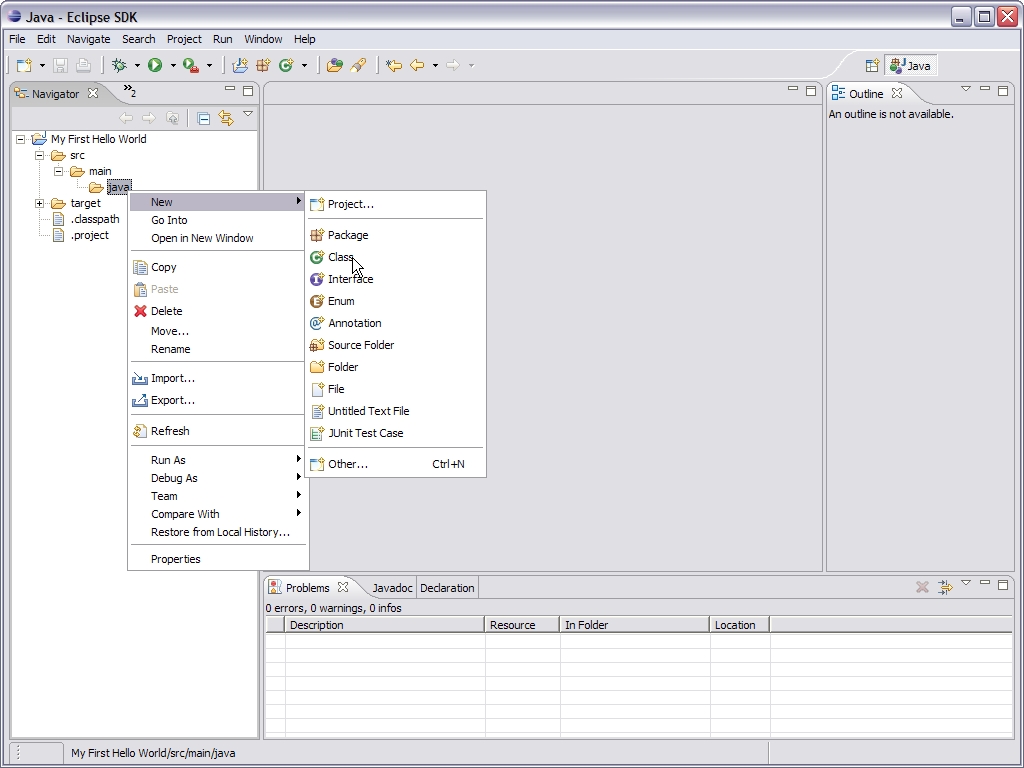Choose Untitled Text File from submenu
This screenshot has height=768, width=1024.
point(396,411)
